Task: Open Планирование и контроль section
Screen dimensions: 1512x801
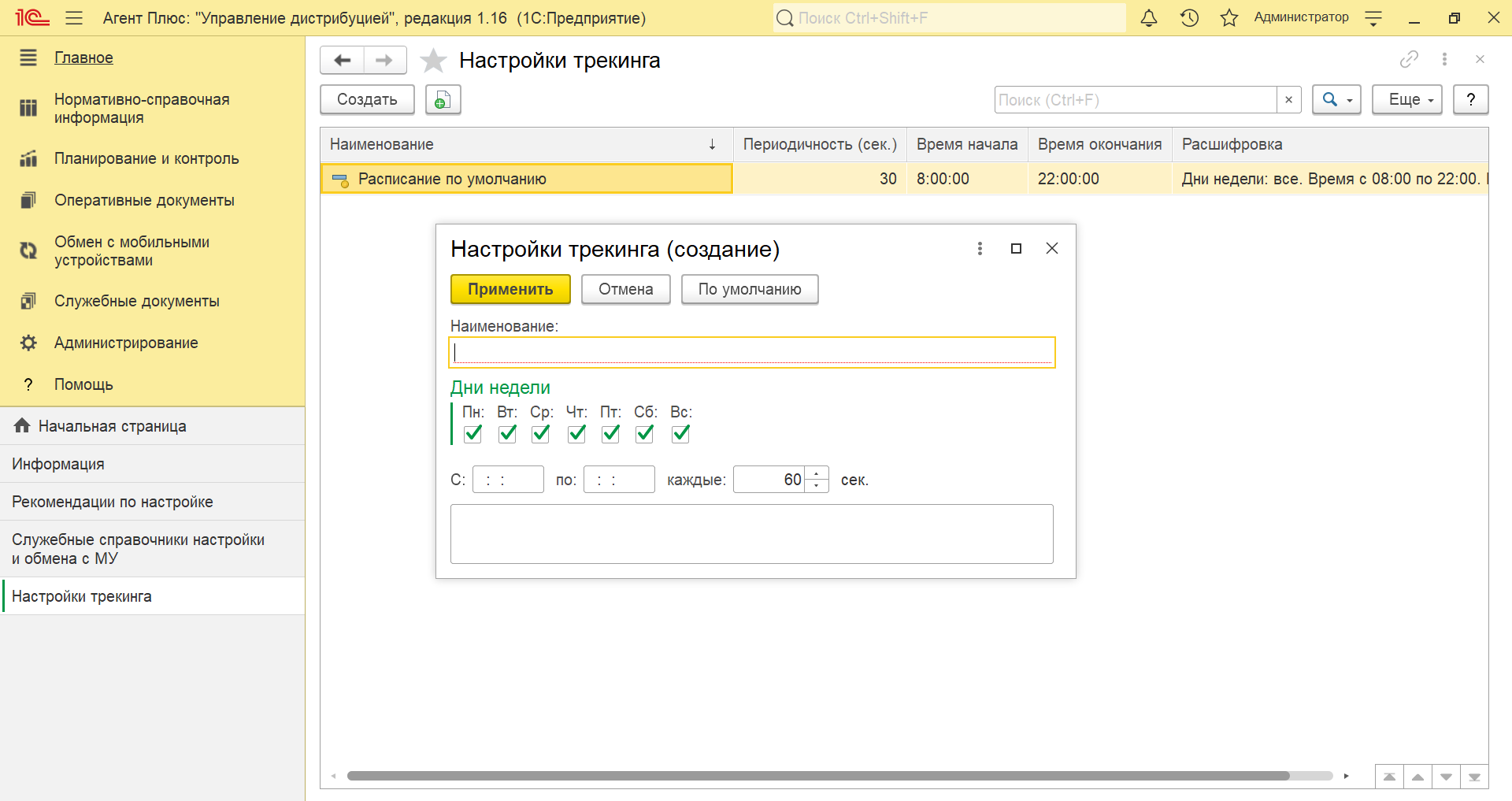Action: [x=146, y=158]
